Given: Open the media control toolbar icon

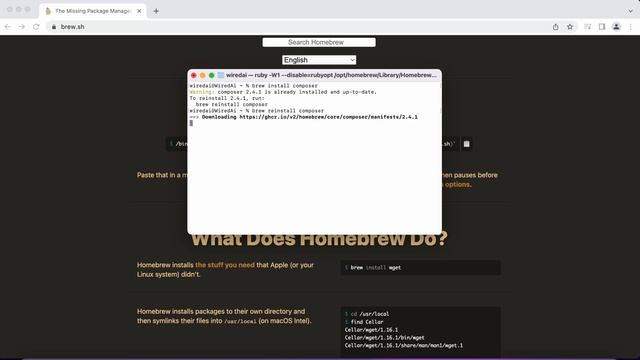Looking at the screenshot, I should click(587, 27).
